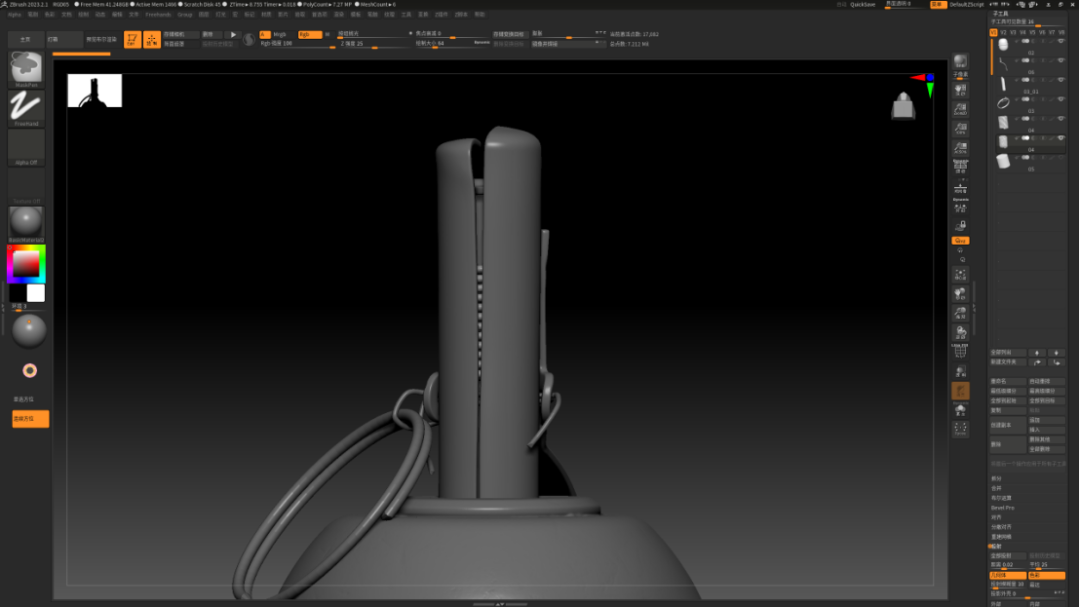
Task: Collapse the 投射 (Project) section
Action: coord(996,546)
